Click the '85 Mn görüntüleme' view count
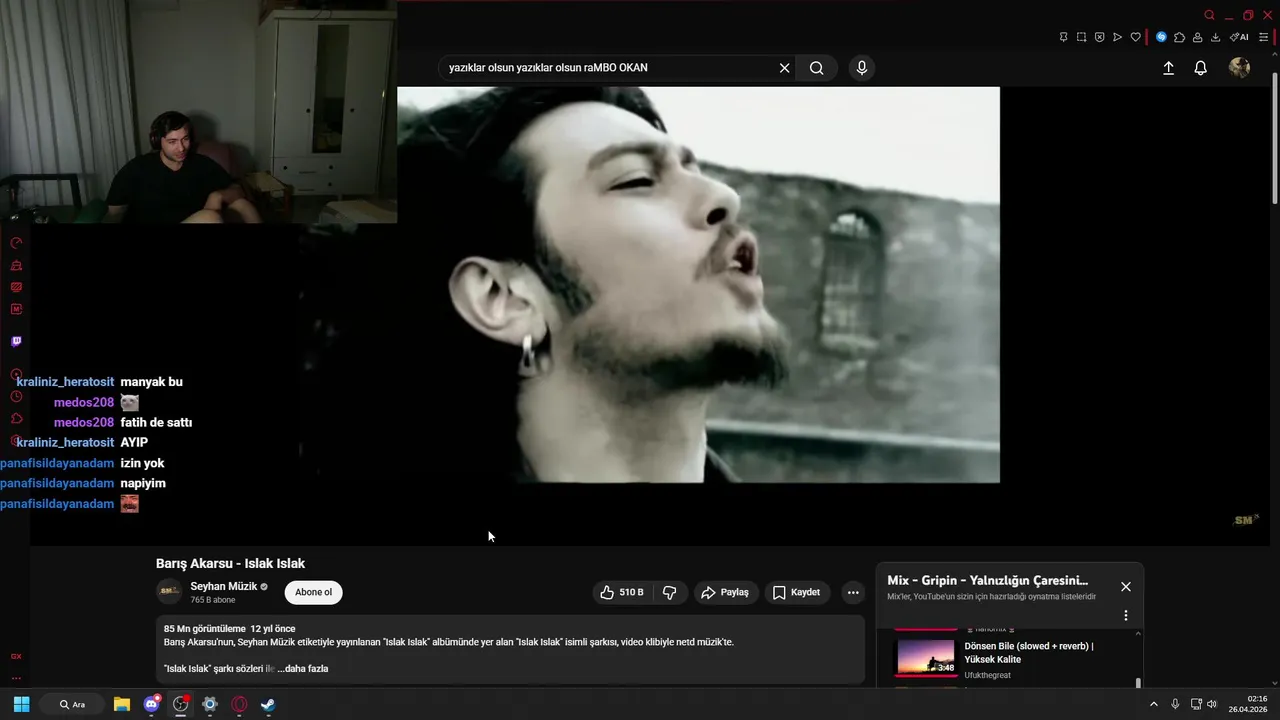This screenshot has width=1280, height=720. coord(204,629)
